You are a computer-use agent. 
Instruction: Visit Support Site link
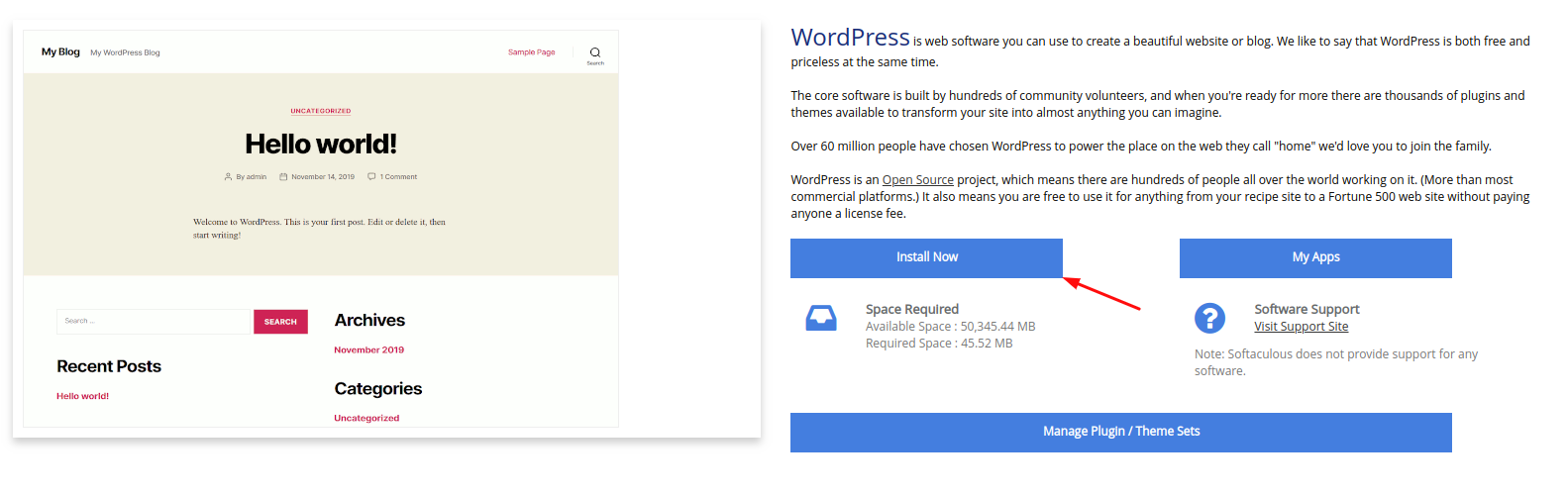coord(1301,327)
